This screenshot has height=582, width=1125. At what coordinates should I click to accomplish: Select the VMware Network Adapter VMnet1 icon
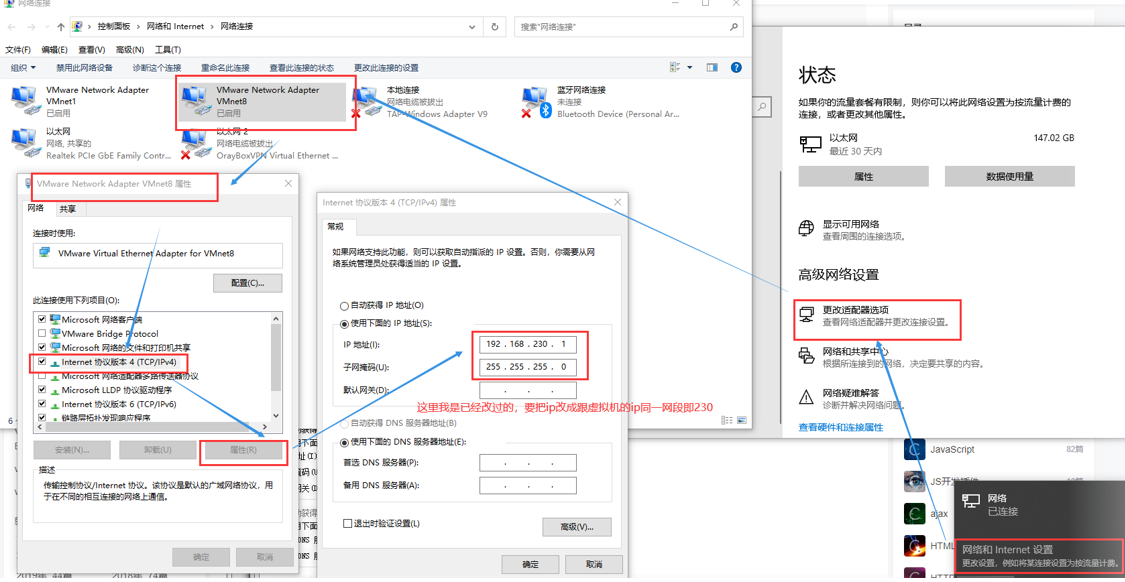(x=27, y=101)
